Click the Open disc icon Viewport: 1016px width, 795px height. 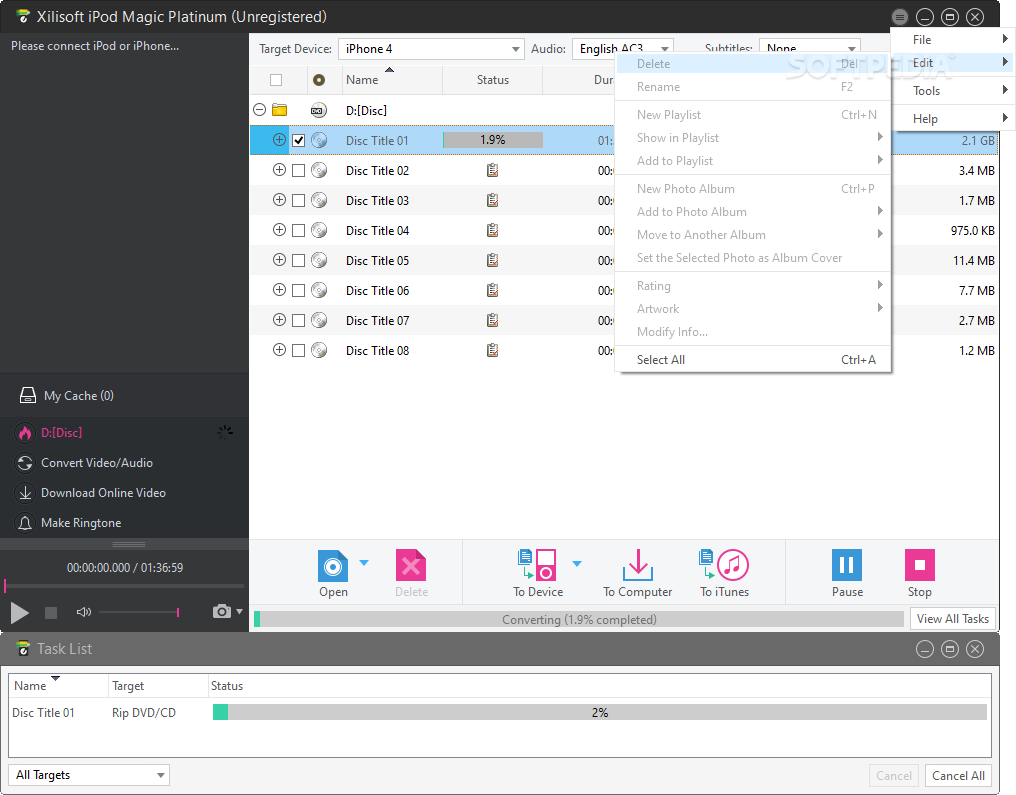click(333, 566)
